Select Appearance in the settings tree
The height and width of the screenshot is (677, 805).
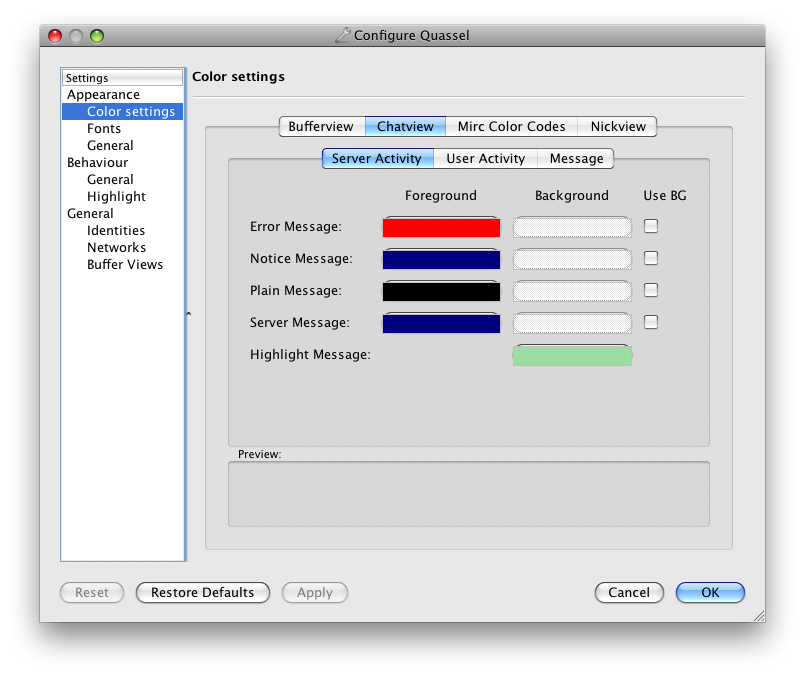(103, 94)
